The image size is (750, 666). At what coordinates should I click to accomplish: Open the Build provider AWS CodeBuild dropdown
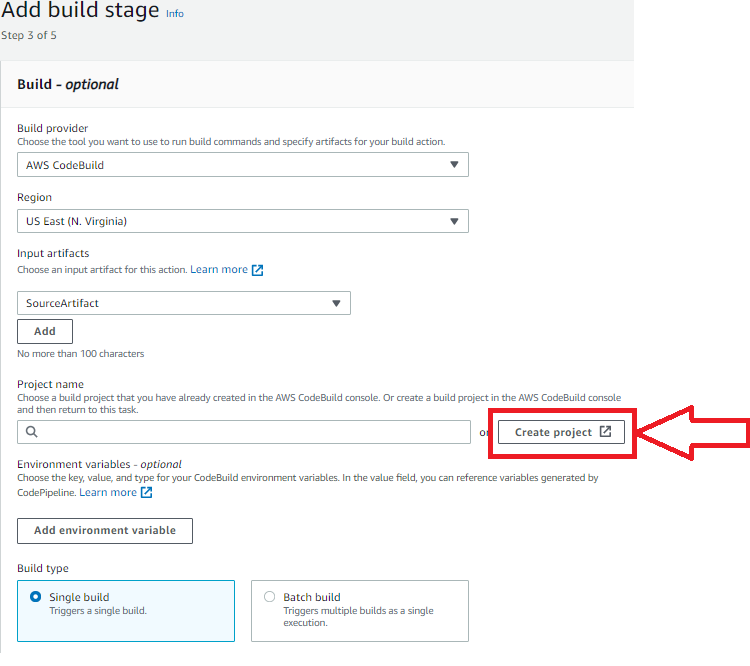[243, 165]
